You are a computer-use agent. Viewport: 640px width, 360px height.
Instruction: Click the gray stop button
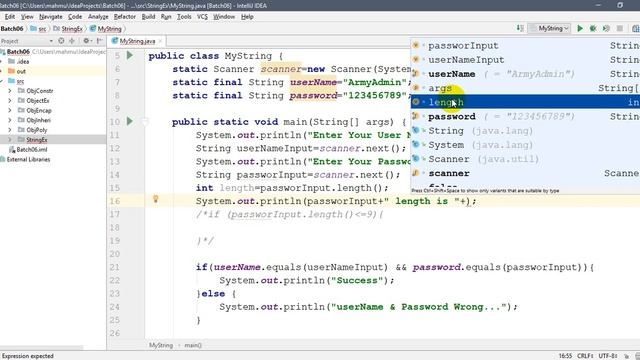tap(620, 28)
